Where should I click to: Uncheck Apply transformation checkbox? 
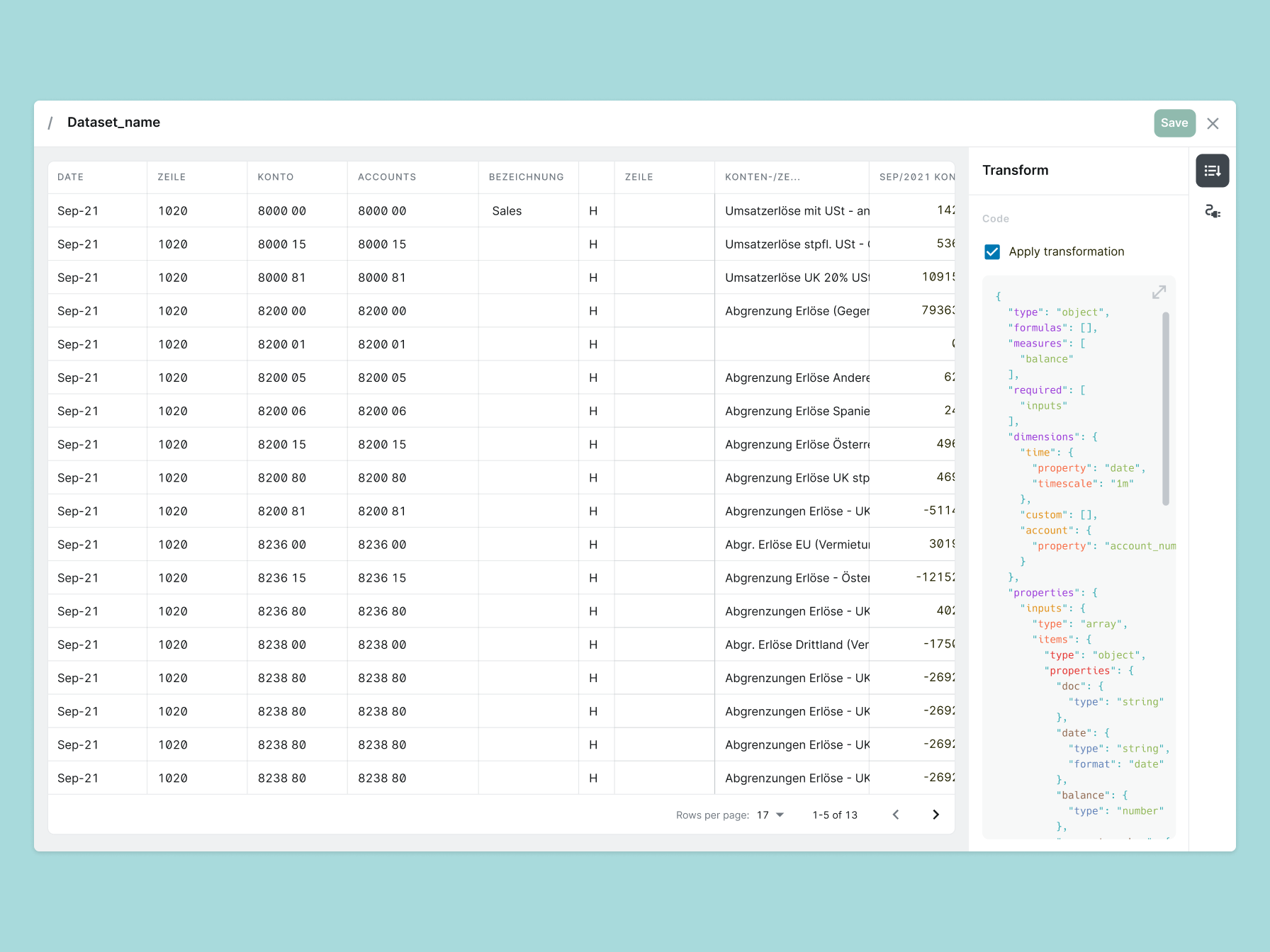point(992,251)
